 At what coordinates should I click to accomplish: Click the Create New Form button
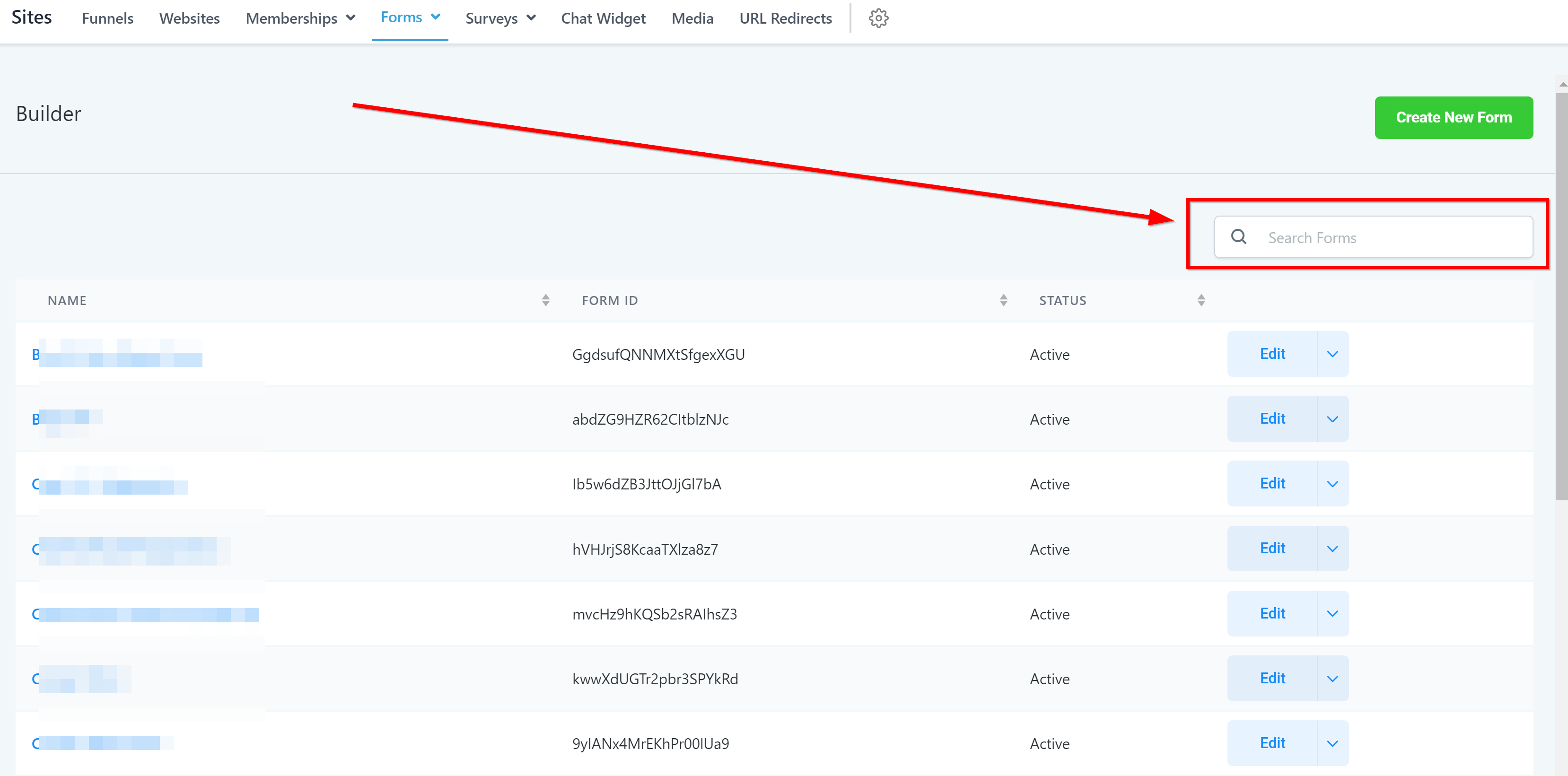click(x=1453, y=117)
